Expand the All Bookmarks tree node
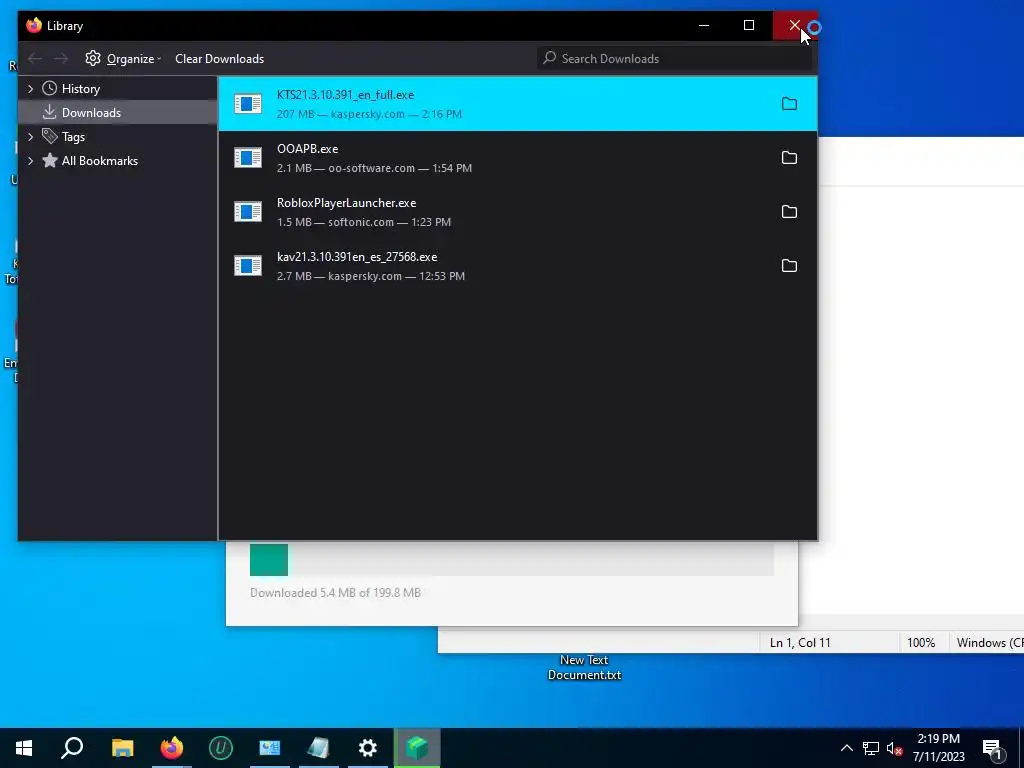 (30, 161)
